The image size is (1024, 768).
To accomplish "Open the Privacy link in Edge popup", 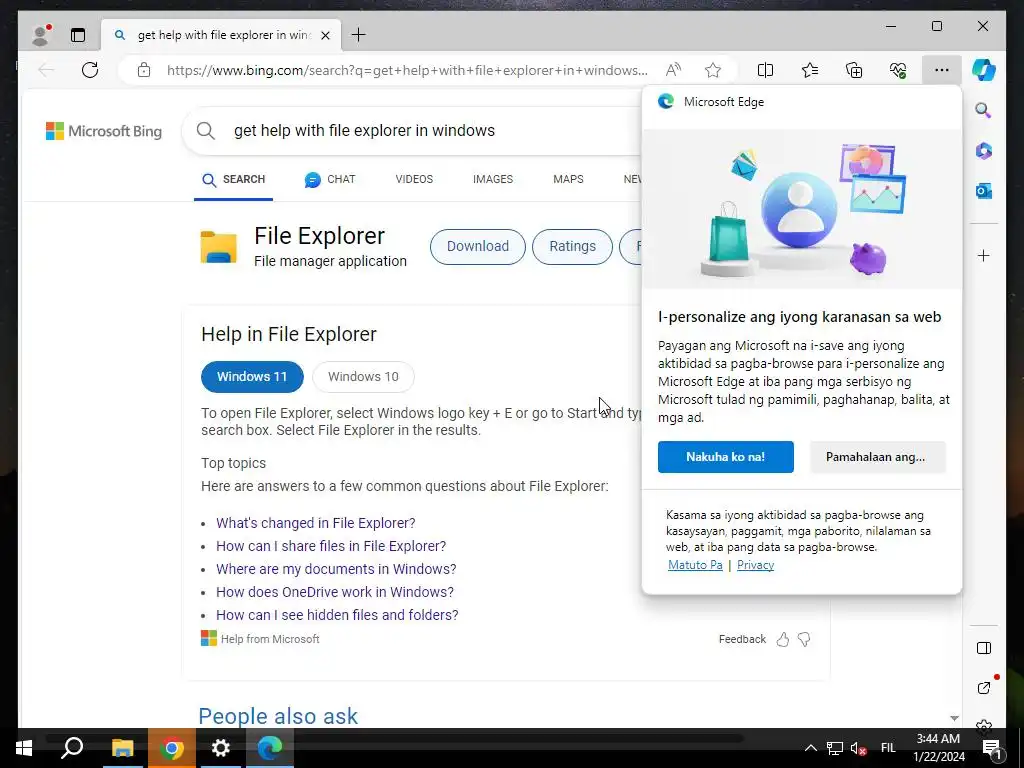I will (755, 565).
